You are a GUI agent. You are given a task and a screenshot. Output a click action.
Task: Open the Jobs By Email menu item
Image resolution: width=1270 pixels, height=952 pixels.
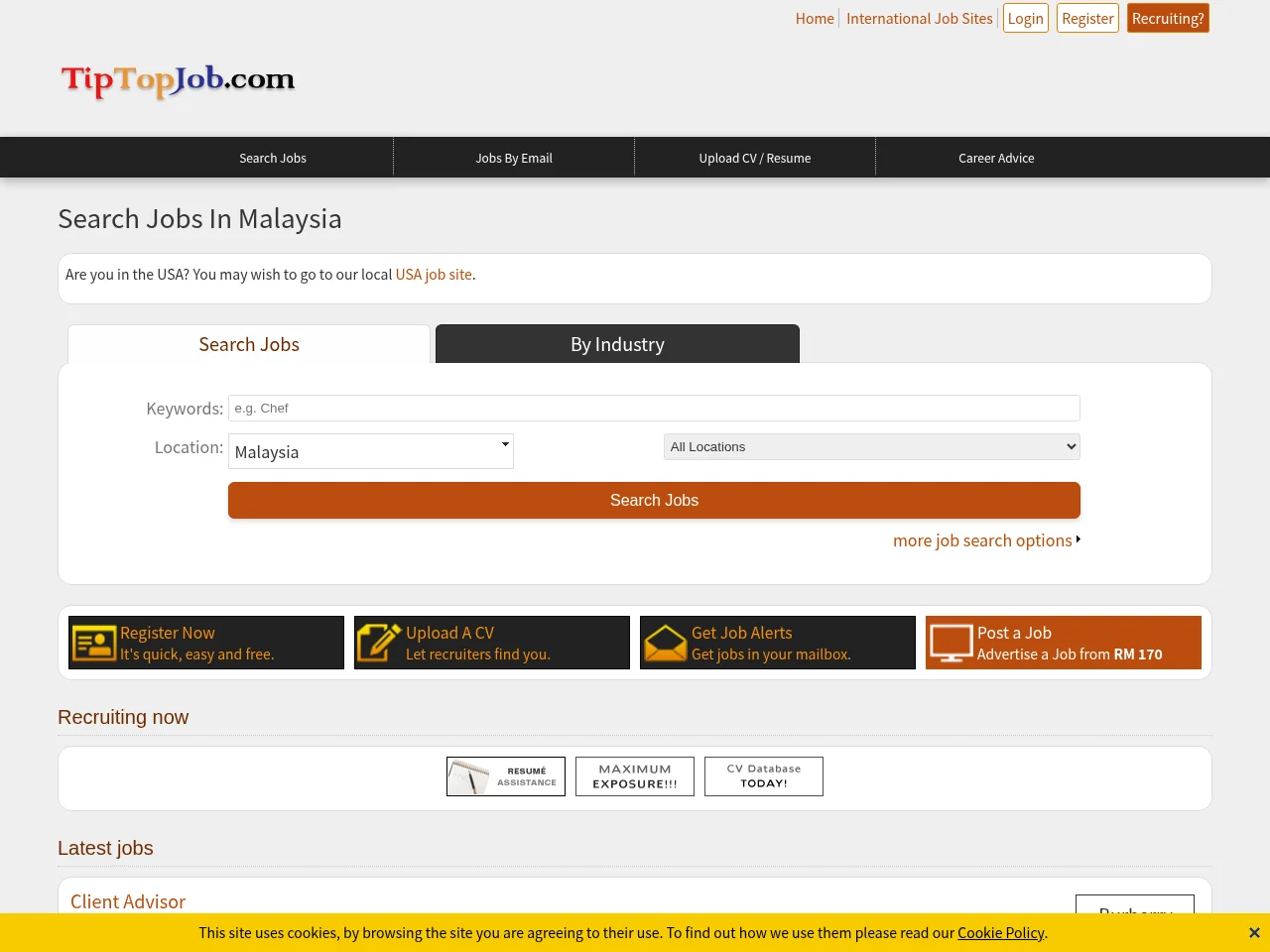[514, 158]
